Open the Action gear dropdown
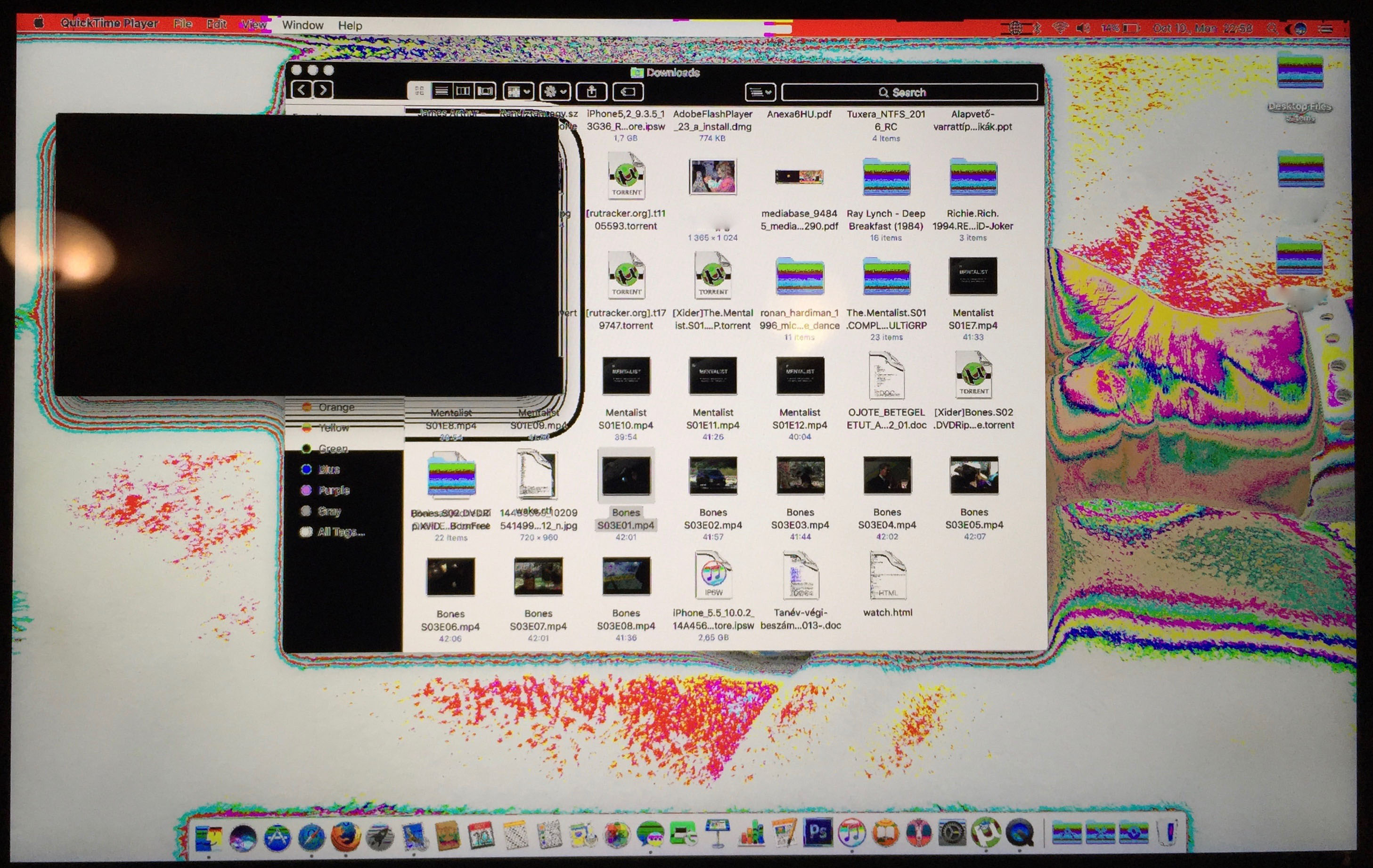 point(555,92)
